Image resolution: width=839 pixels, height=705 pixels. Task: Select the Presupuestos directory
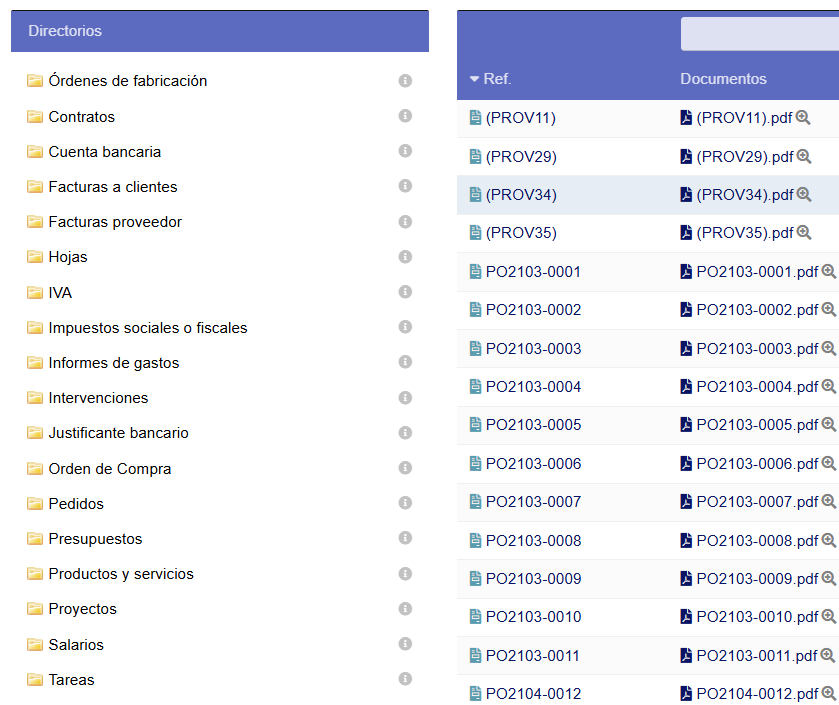(95, 539)
